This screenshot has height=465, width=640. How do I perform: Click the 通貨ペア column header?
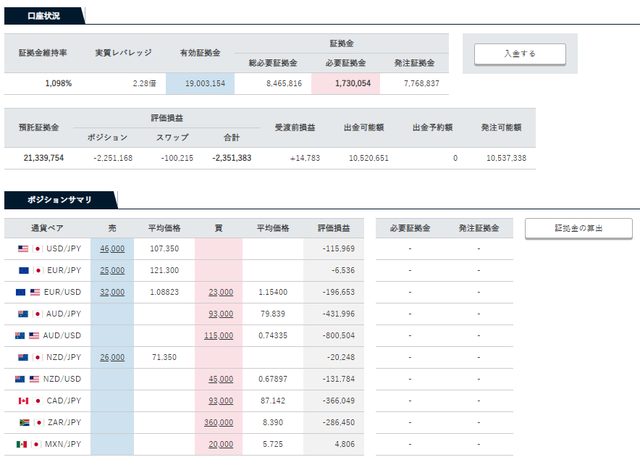(x=47, y=228)
